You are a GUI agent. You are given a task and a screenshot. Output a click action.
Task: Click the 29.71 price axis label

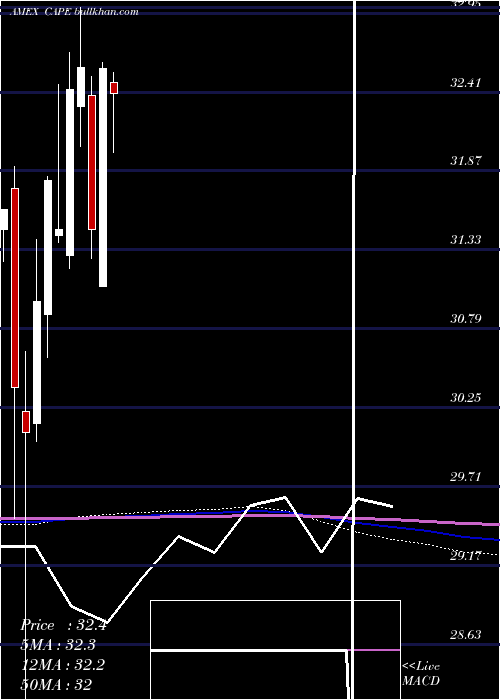point(466,477)
